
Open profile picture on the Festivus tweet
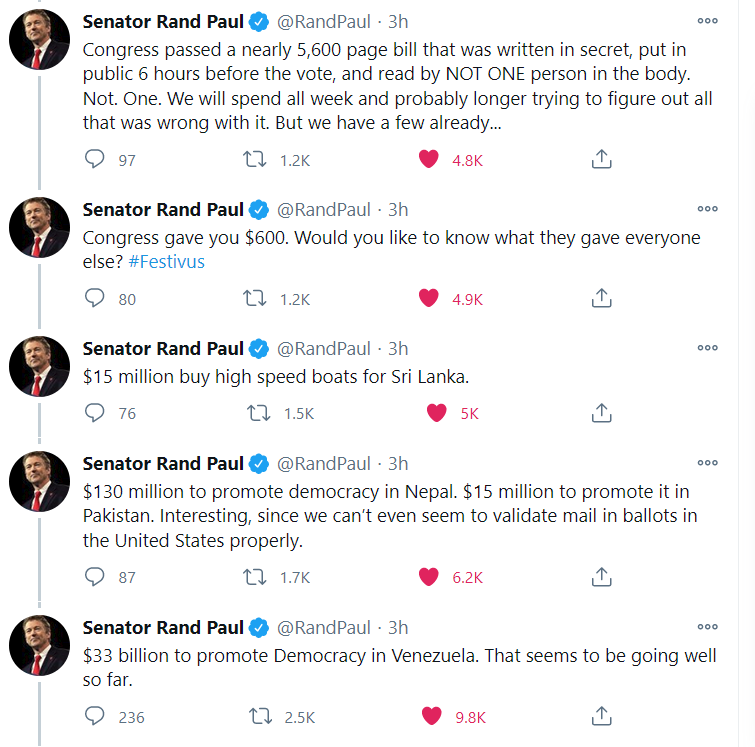(39, 227)
